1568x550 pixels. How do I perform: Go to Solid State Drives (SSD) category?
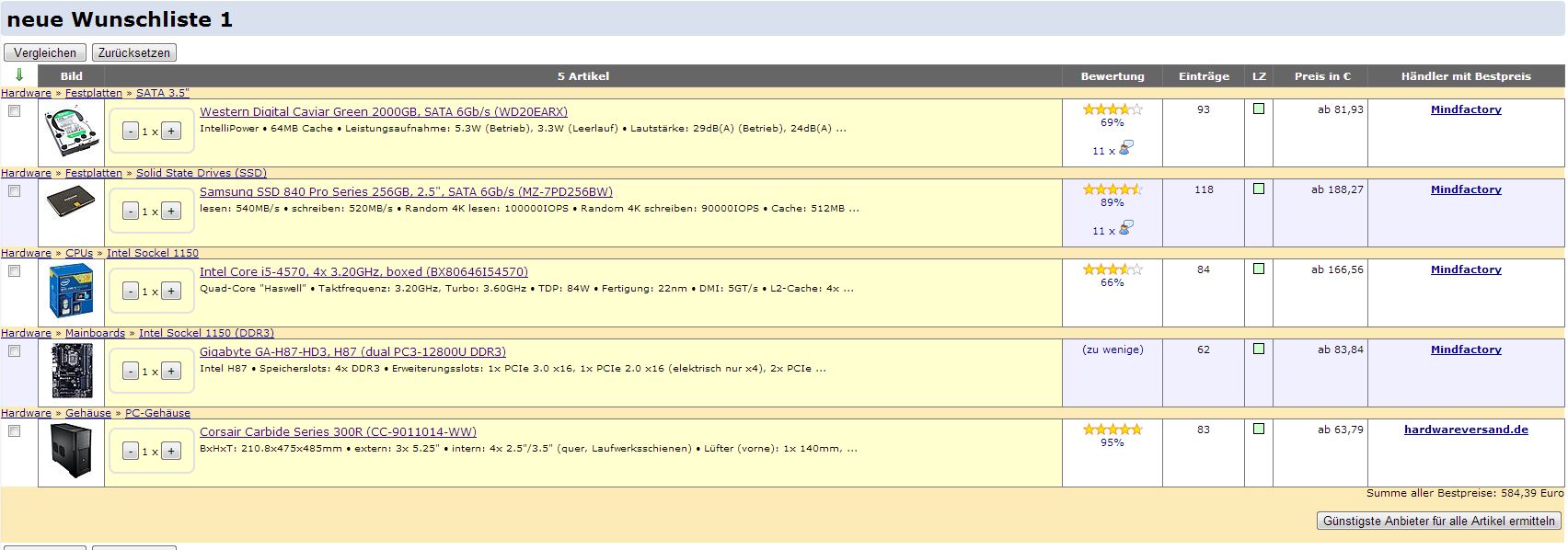pyautogui.click(x=202, y=173)
